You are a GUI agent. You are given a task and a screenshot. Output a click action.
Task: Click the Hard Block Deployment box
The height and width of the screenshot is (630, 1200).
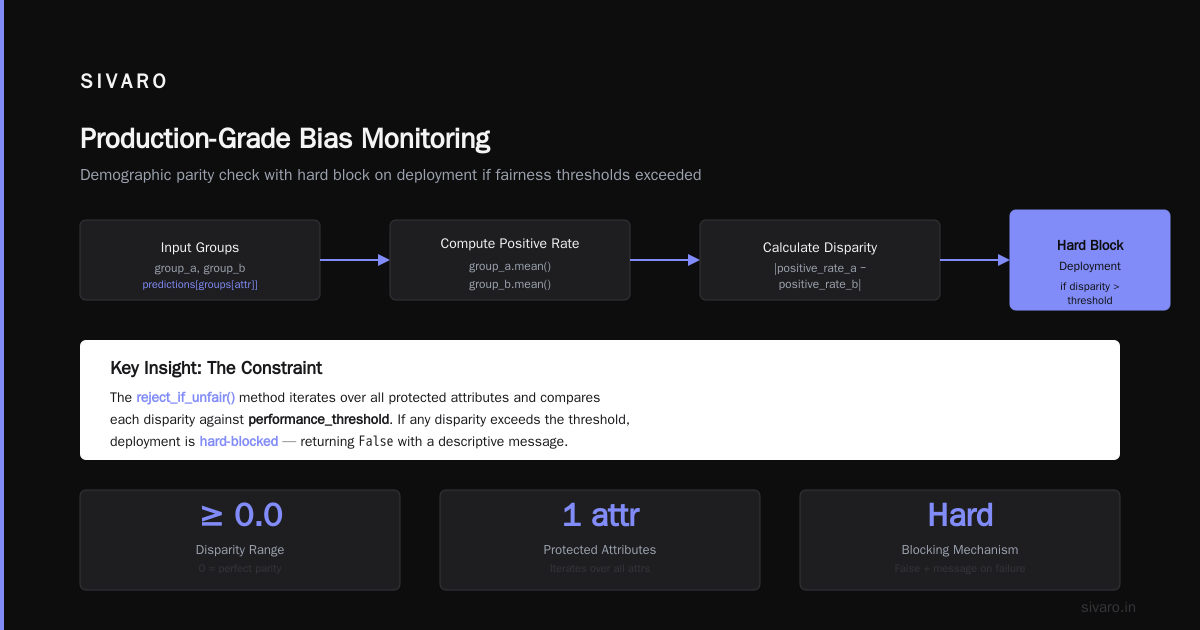pyautogui.click(x=1090, y=260)
